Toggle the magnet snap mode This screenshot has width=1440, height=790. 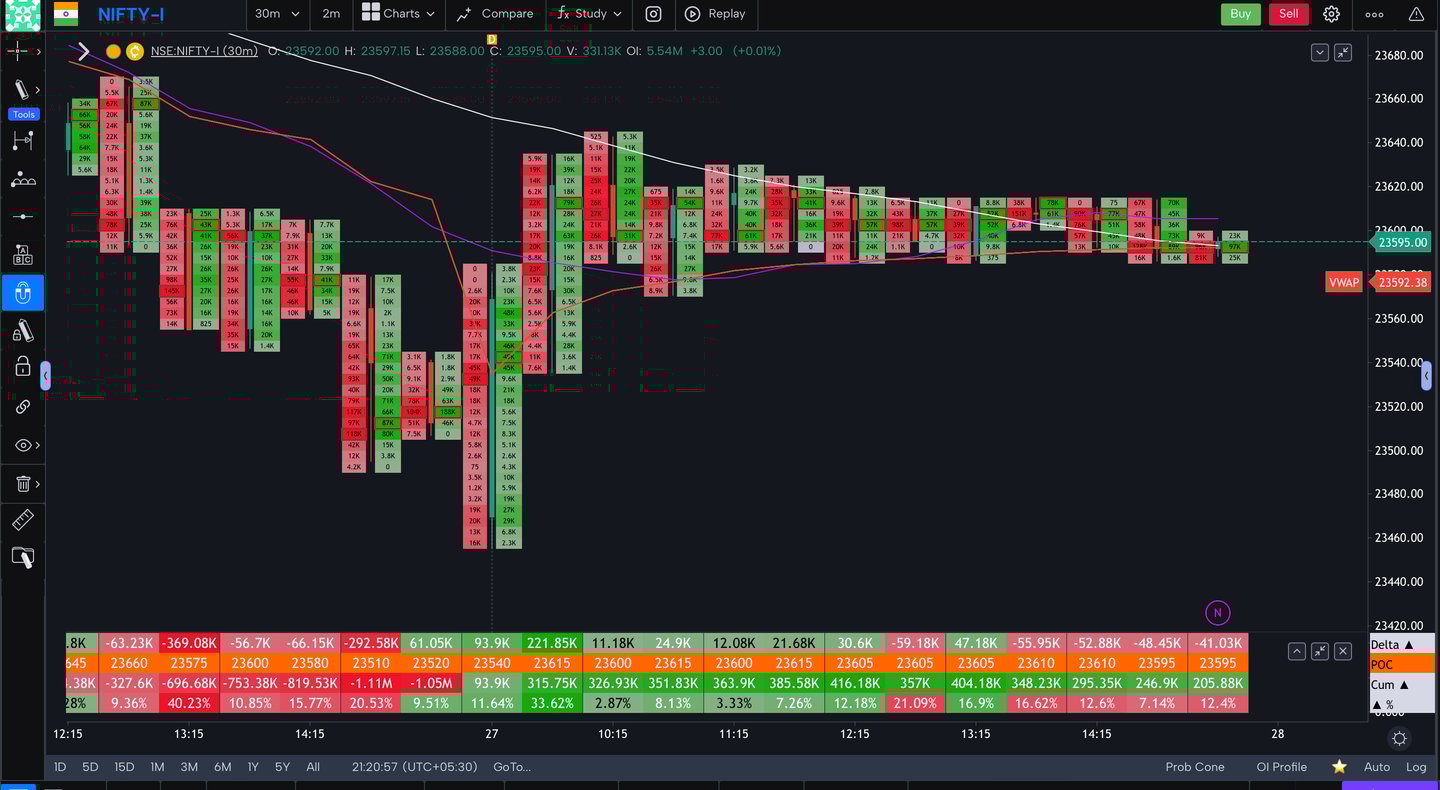[22, 293]
